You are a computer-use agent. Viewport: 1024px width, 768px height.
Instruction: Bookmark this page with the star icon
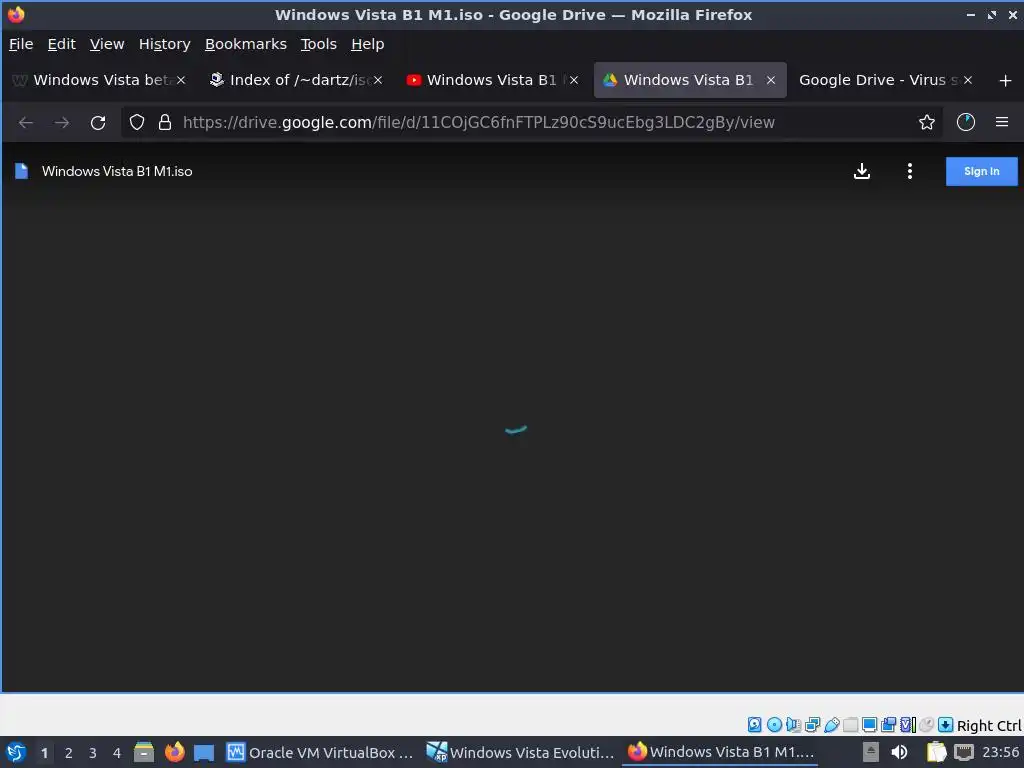[x=926, y=122]
